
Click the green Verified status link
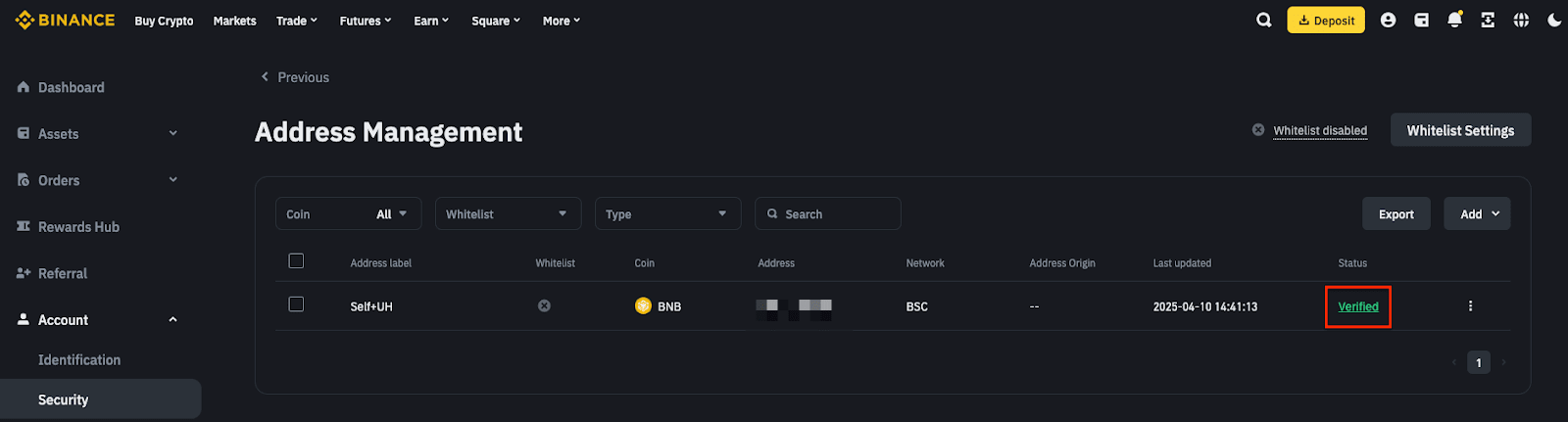coord(1358,306)
